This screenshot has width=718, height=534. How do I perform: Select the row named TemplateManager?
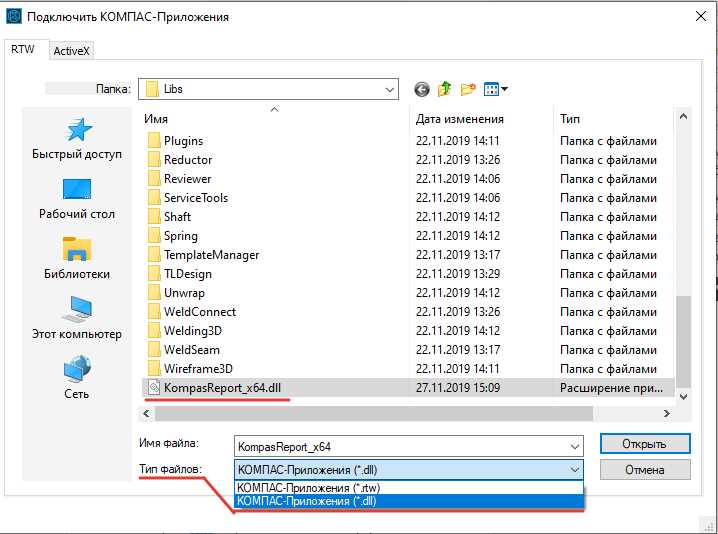point(407,255)
